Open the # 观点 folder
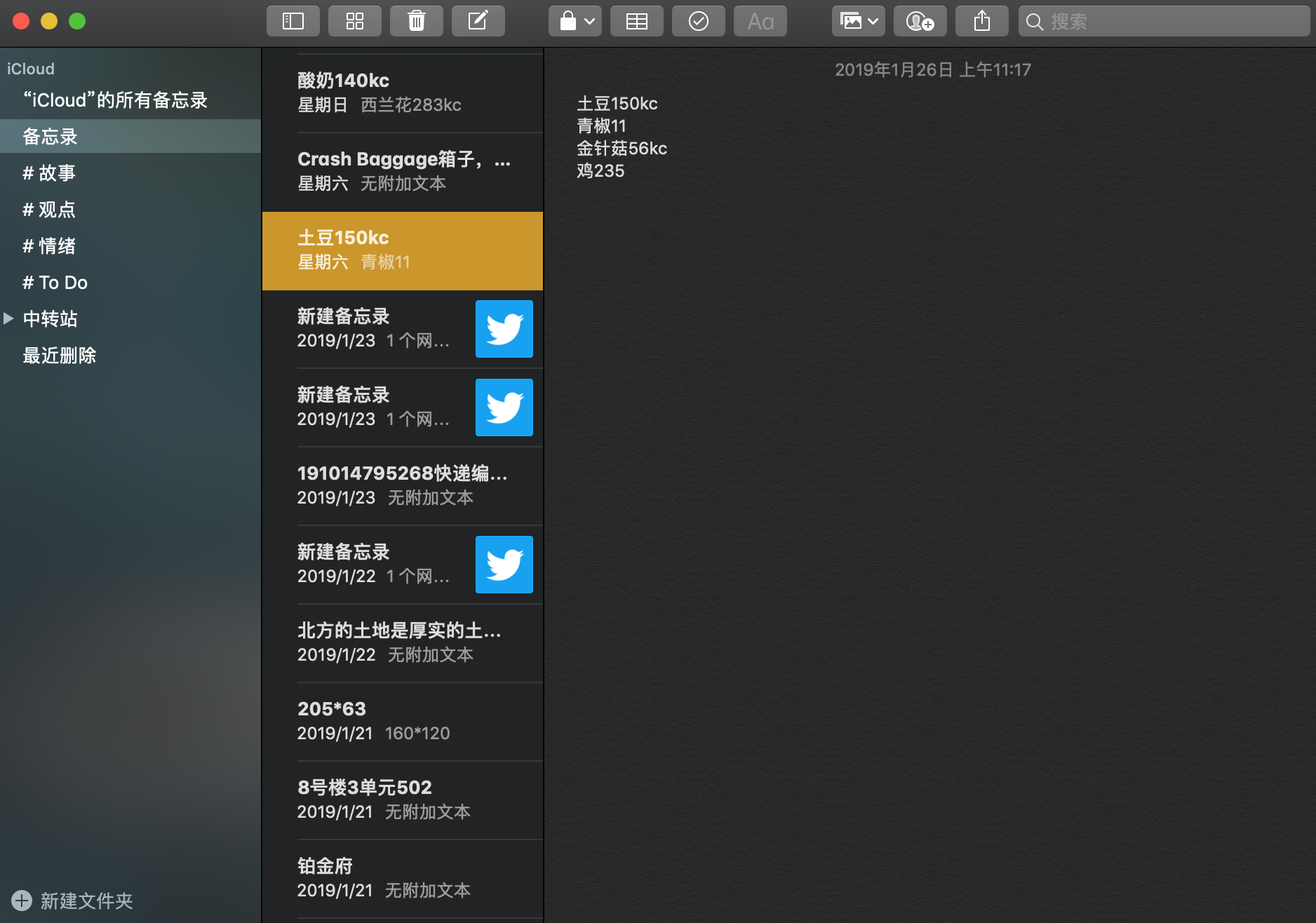 tap(130, 209)
